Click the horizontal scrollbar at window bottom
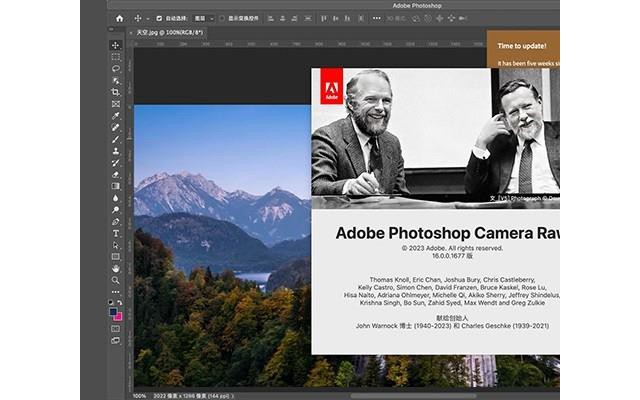640x400 pixels. [413, 396]
